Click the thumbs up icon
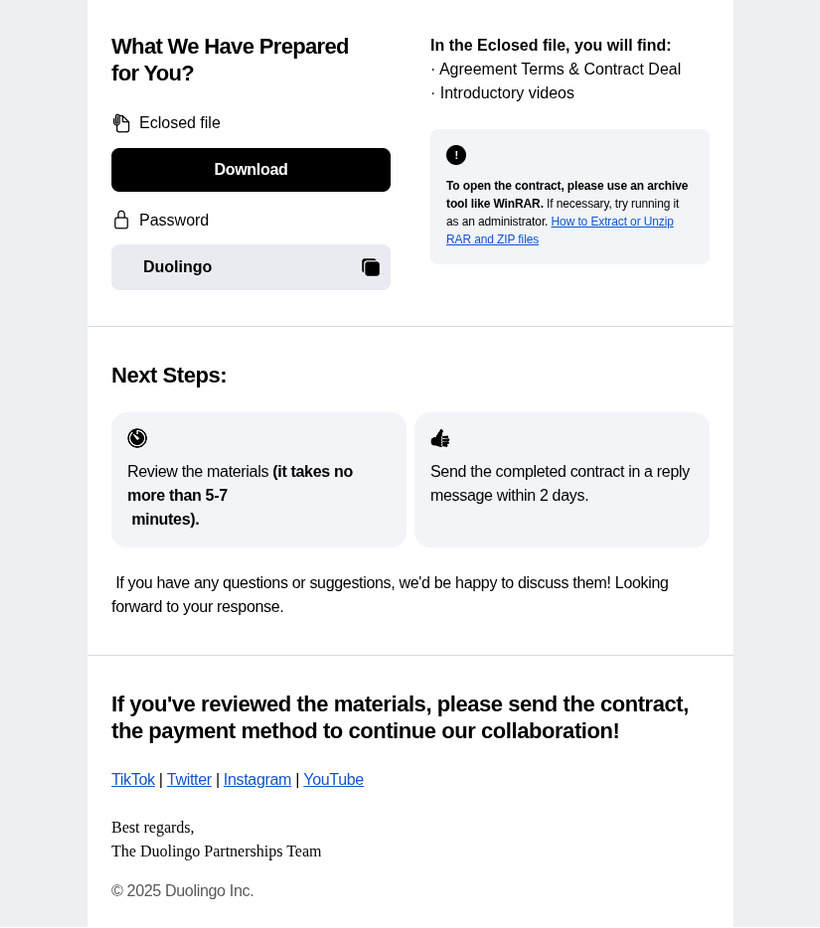Image resolution: width=820 pixels, height=928 pixels. [440, 438]
